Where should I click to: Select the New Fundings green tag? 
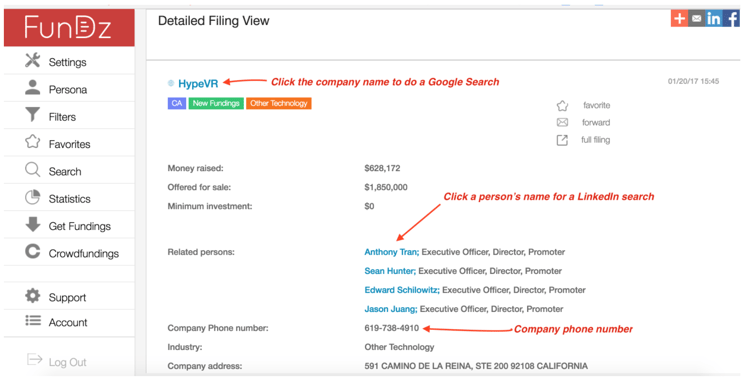coord(216,103)
